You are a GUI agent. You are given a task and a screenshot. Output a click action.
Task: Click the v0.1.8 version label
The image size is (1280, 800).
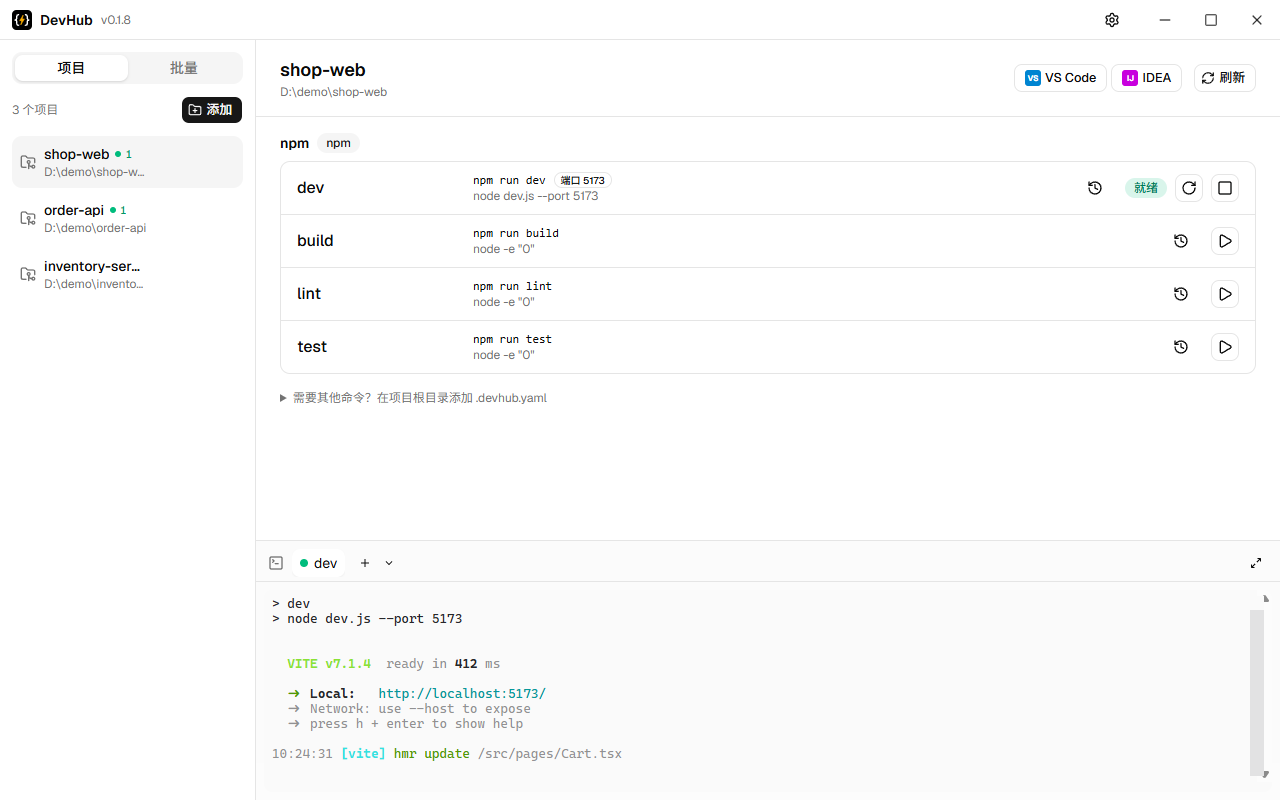click(116, 20)
